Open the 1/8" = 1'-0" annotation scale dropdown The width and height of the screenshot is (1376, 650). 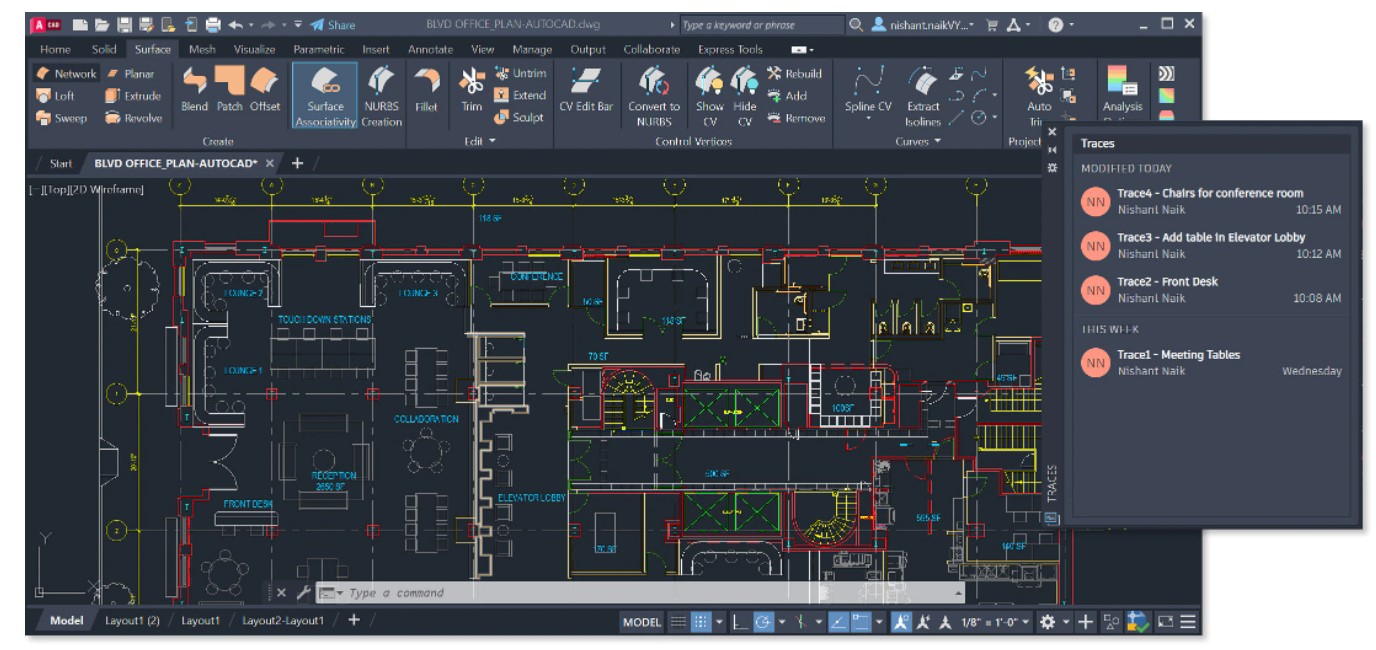pos(994,622)
